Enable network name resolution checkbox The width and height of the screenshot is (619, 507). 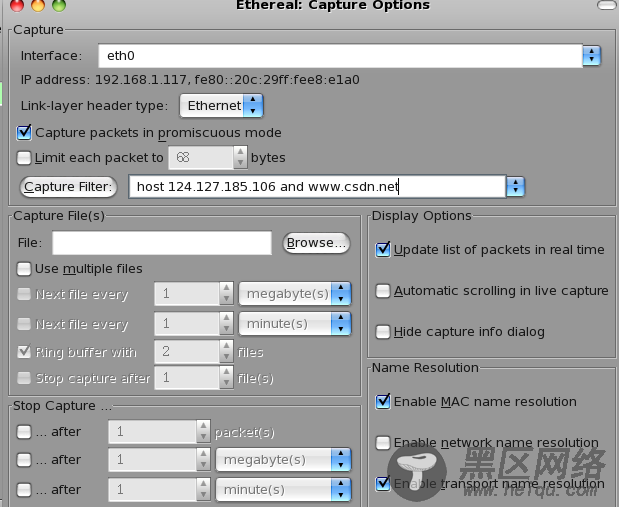383,443
